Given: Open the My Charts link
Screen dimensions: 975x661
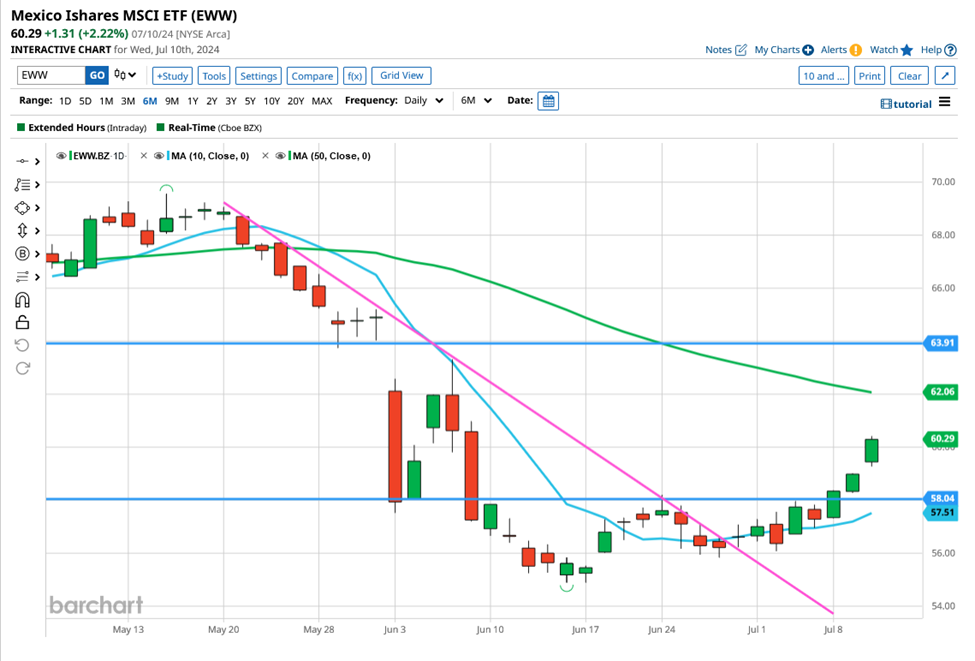Looking at the screenshot, I should point(783,49).
